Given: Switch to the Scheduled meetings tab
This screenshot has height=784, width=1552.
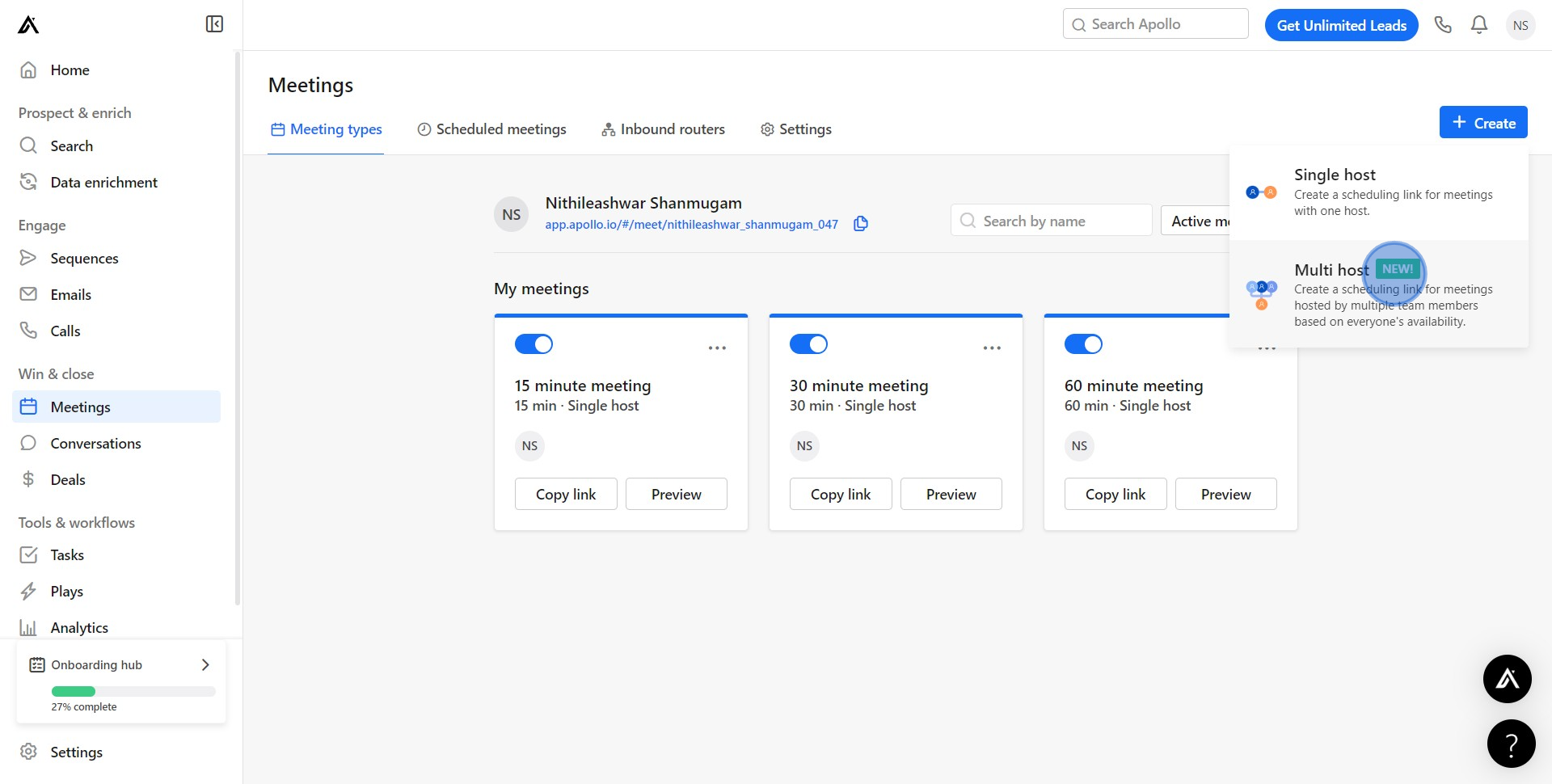Looking at the screenshot, I should pyautogui.click(x=491, y=129).
